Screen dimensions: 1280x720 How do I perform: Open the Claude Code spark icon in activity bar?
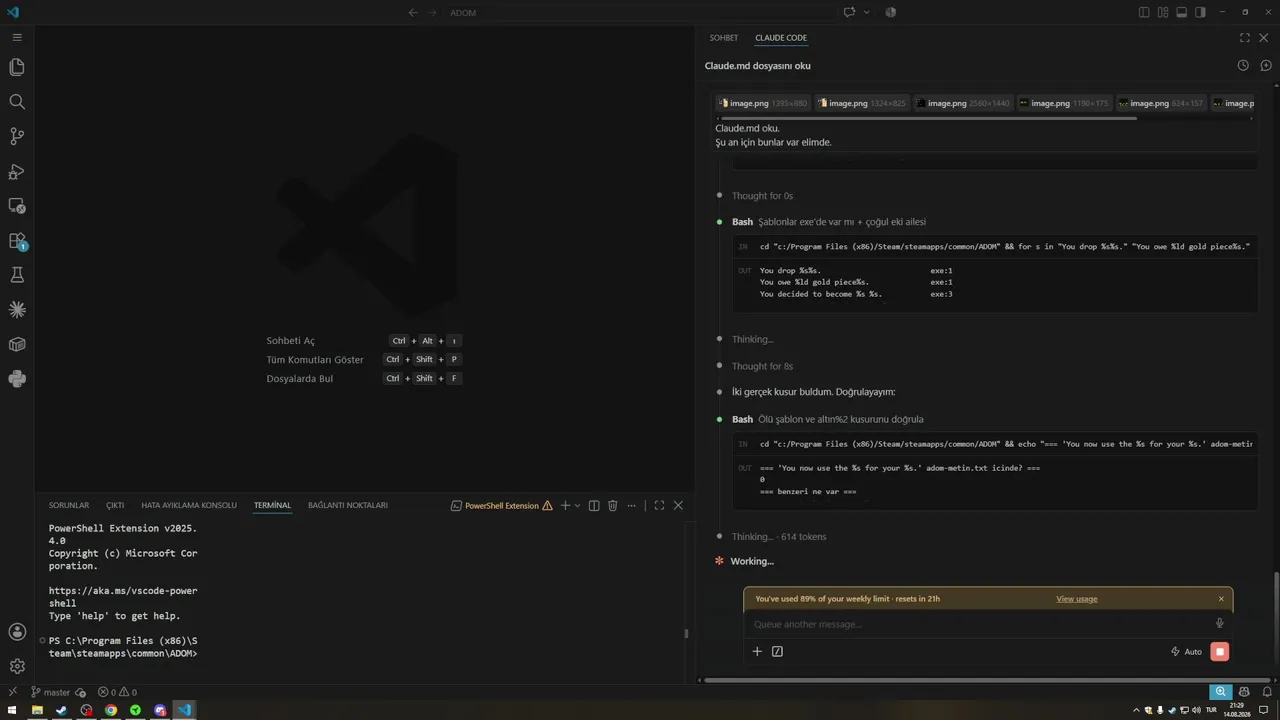coord(17,310)
